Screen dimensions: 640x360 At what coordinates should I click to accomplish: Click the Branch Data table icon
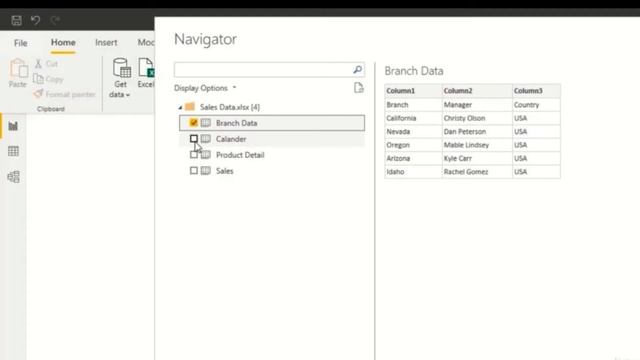point(206,123)
